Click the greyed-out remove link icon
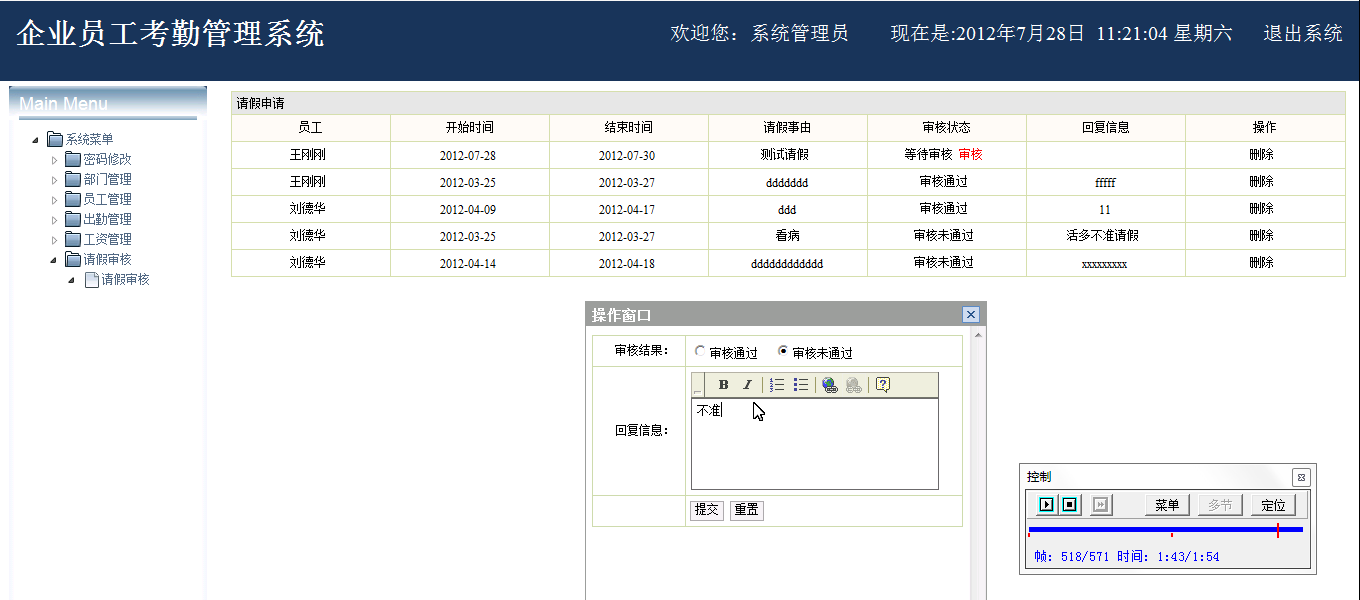This screenshot has height=600, width=1360. click(x=854, y=385)
